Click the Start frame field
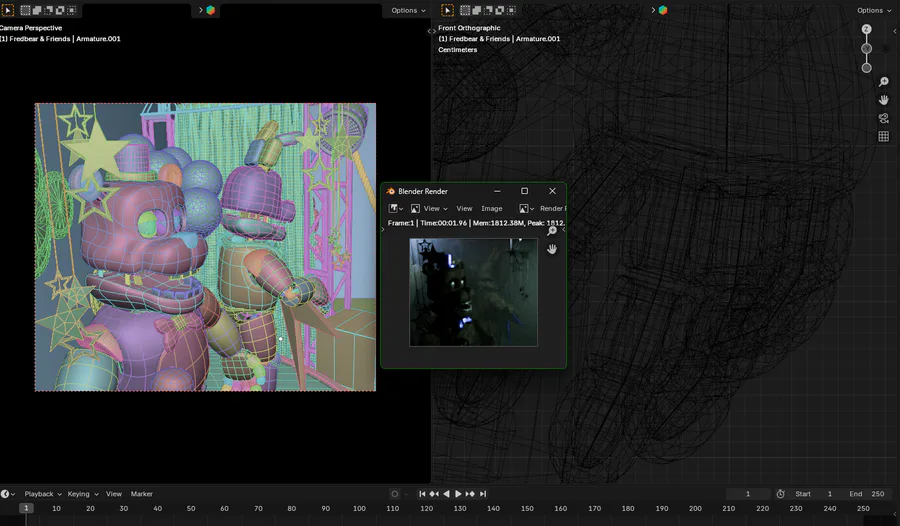900x526 pixels. tap(813, 494)
